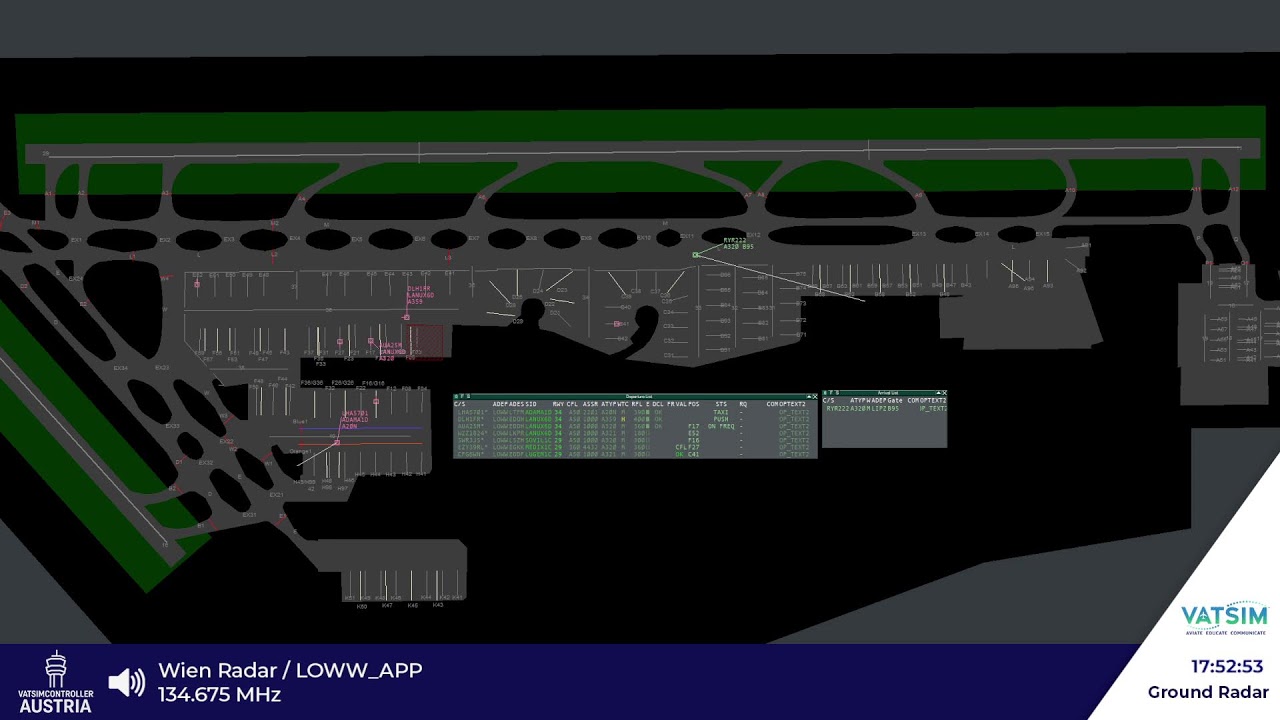
Task: Select WZZ1024 row in Departure List
Action: point(634,433)
